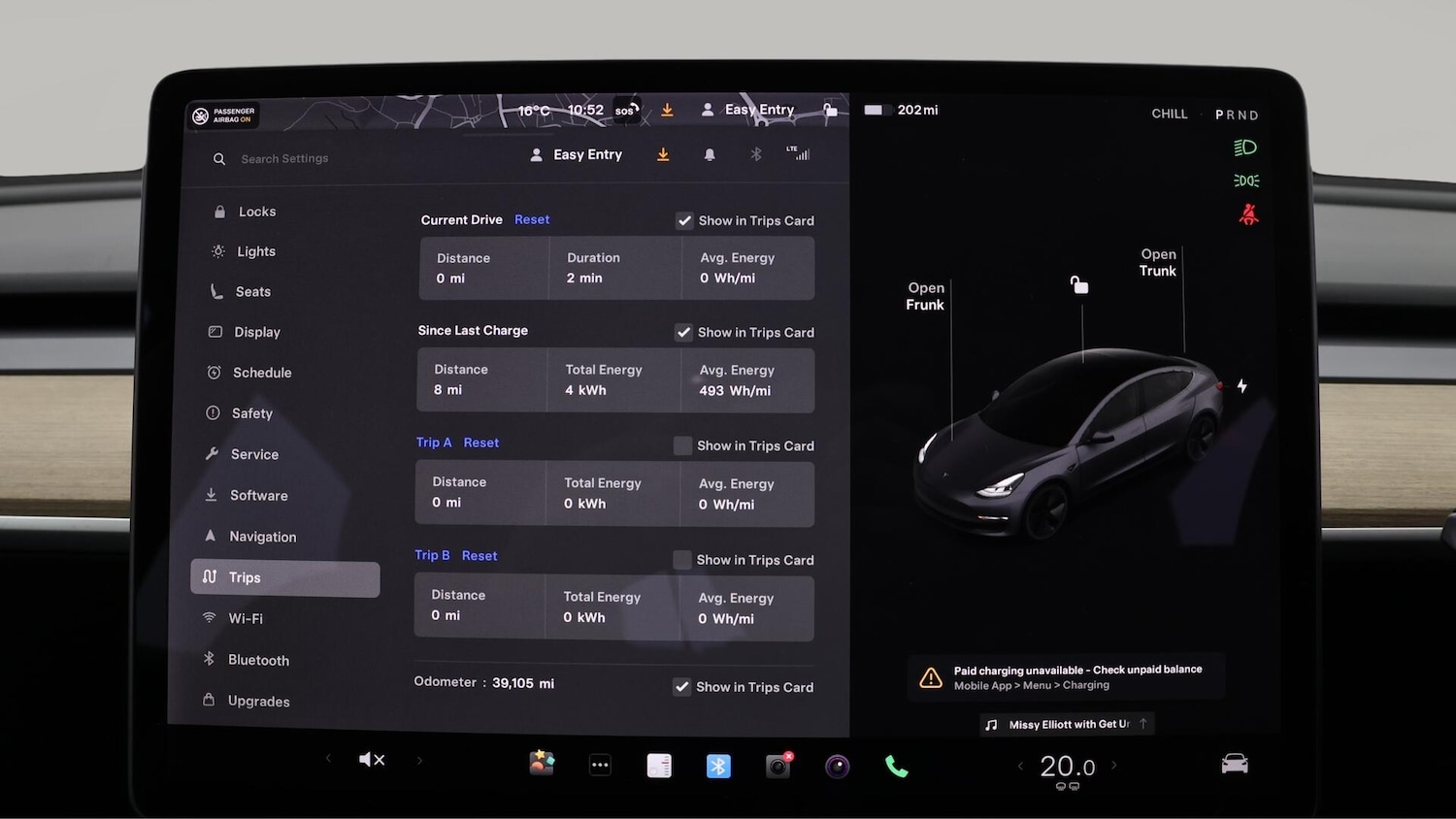Select Navigation in the settings sidebar
This screenshot has height=819, width=1456.
pyautogui.click(x=262, y=537)
